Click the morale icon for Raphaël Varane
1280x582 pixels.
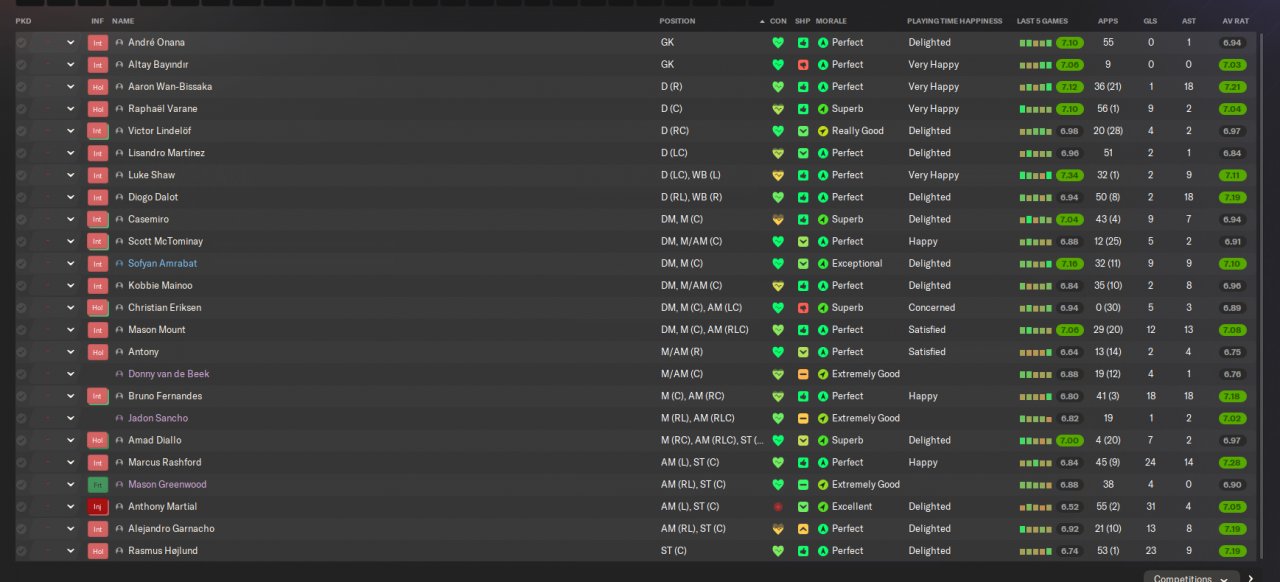[823, 109]
